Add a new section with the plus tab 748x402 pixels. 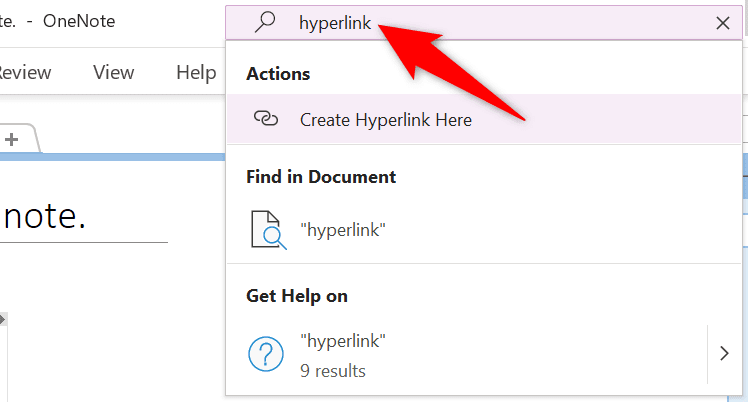(x=12, y=140)
